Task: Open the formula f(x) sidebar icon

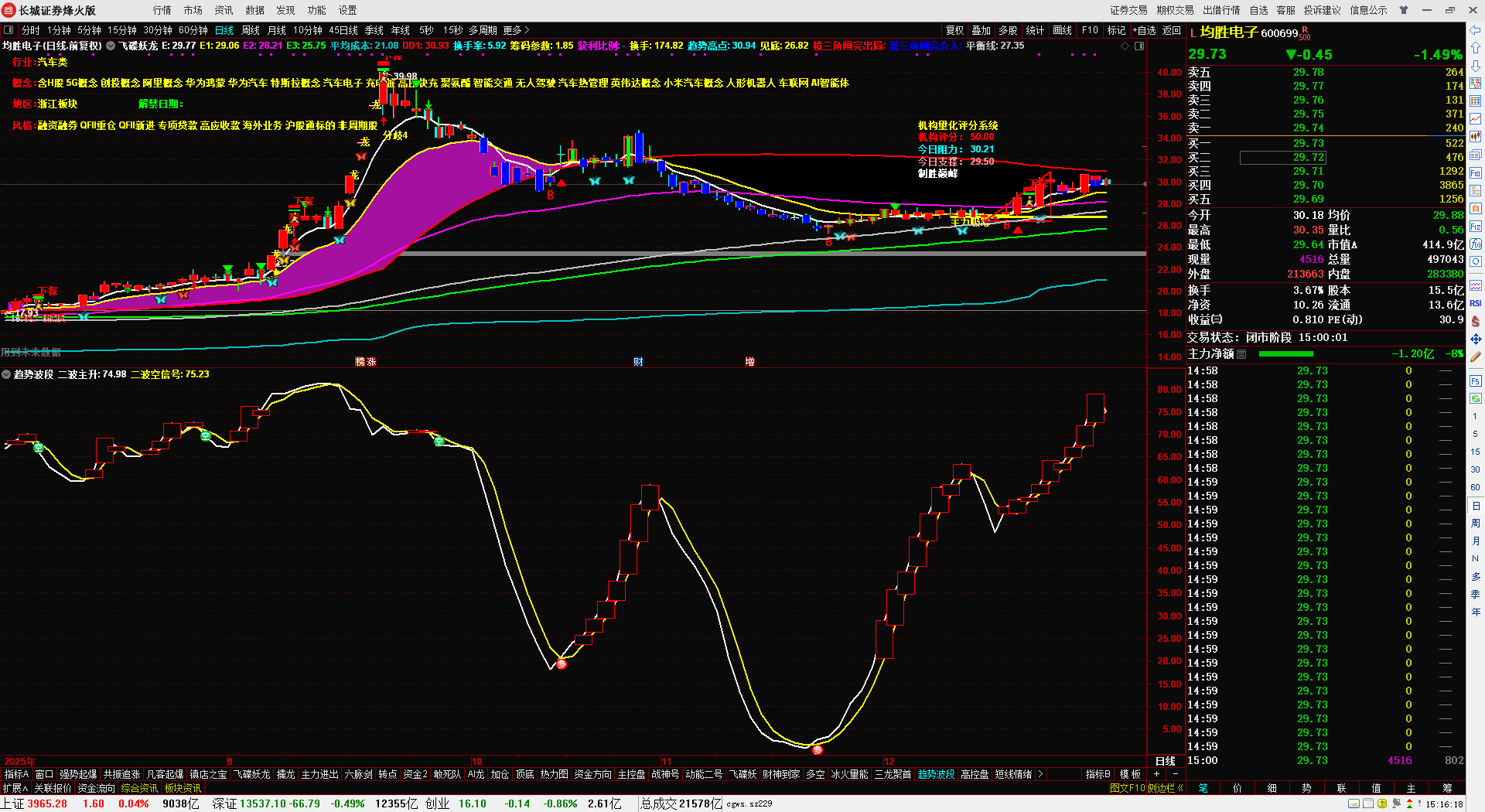Action: [x=1476, y=244]
